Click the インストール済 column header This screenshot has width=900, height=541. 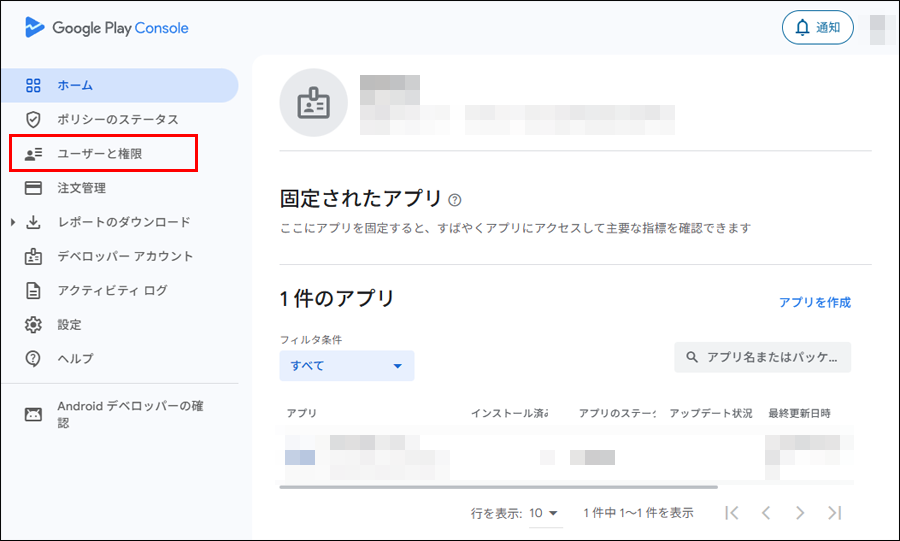[510, 413]
